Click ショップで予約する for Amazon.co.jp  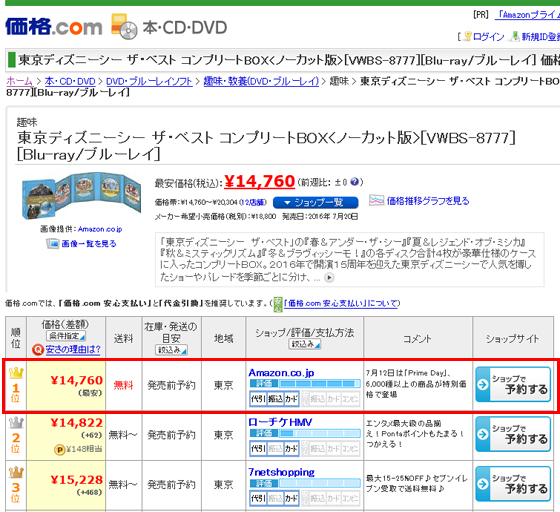(x=513, y=384)
